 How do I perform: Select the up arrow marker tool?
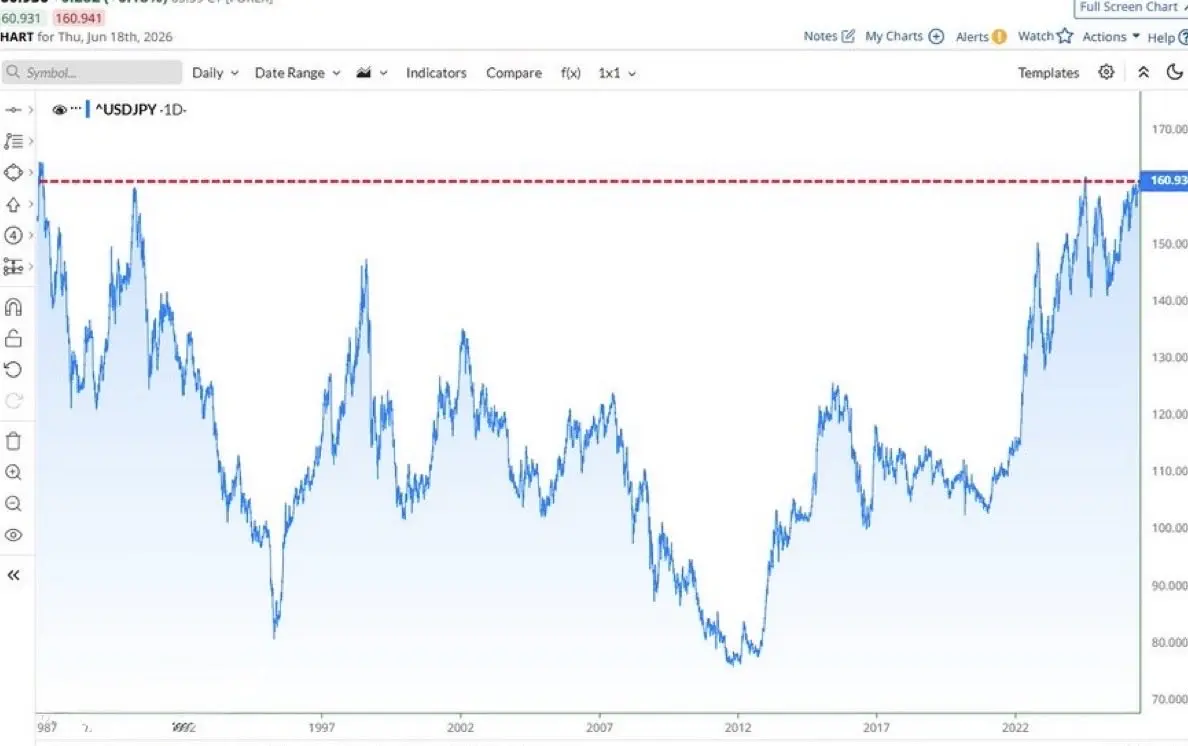click(x=13, y=204)
